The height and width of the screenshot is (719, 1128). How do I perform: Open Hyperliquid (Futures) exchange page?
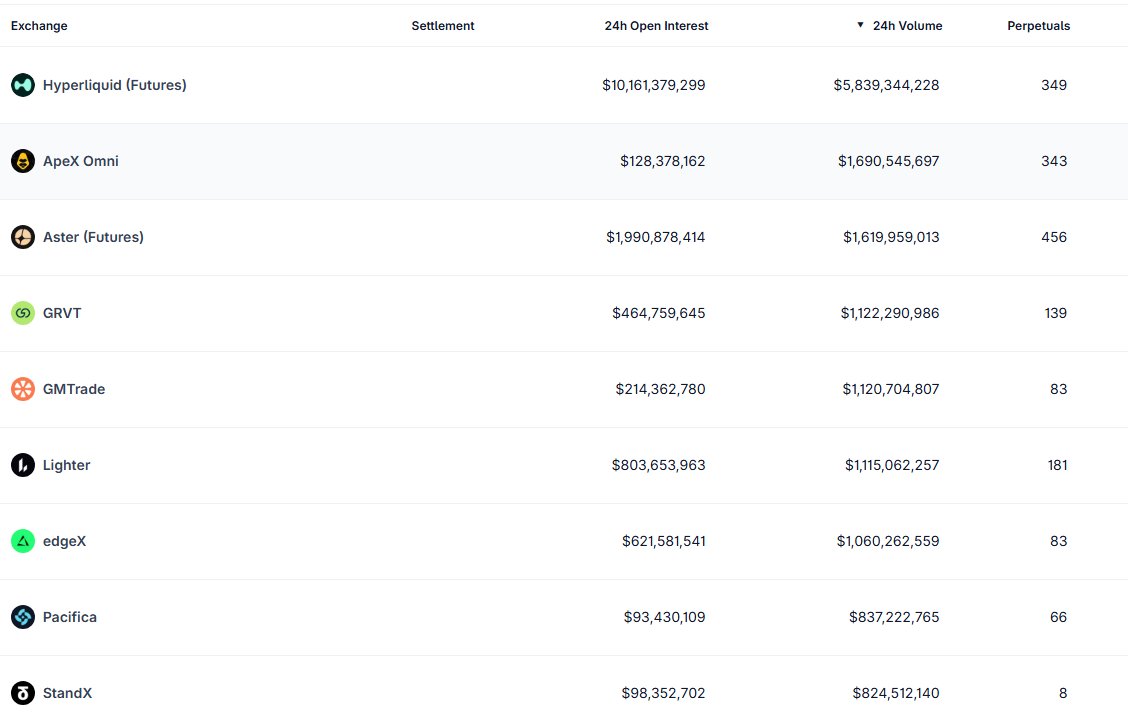pyautogui.click(x=114, y=85)
